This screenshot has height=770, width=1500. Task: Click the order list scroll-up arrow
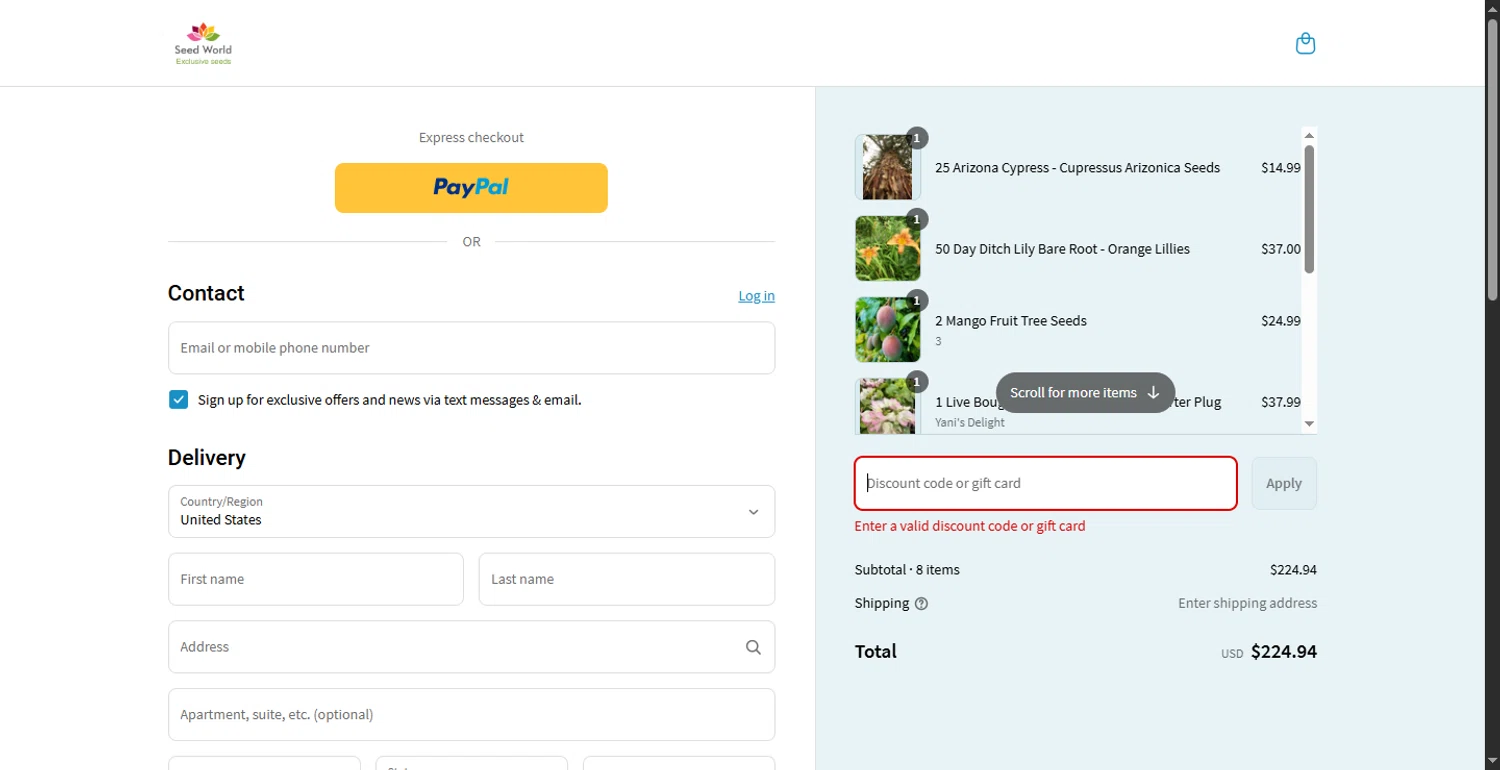[x=1309, y=135]
